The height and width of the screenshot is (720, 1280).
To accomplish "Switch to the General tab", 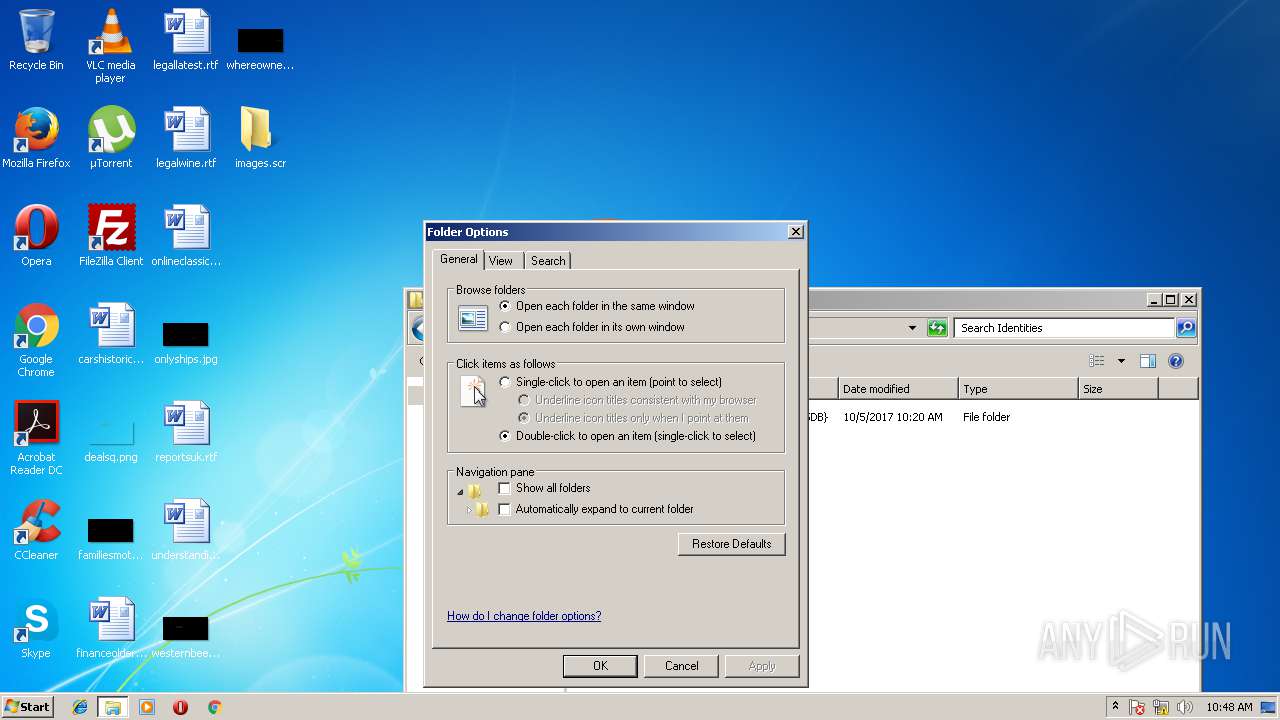I will pos(459,259).
